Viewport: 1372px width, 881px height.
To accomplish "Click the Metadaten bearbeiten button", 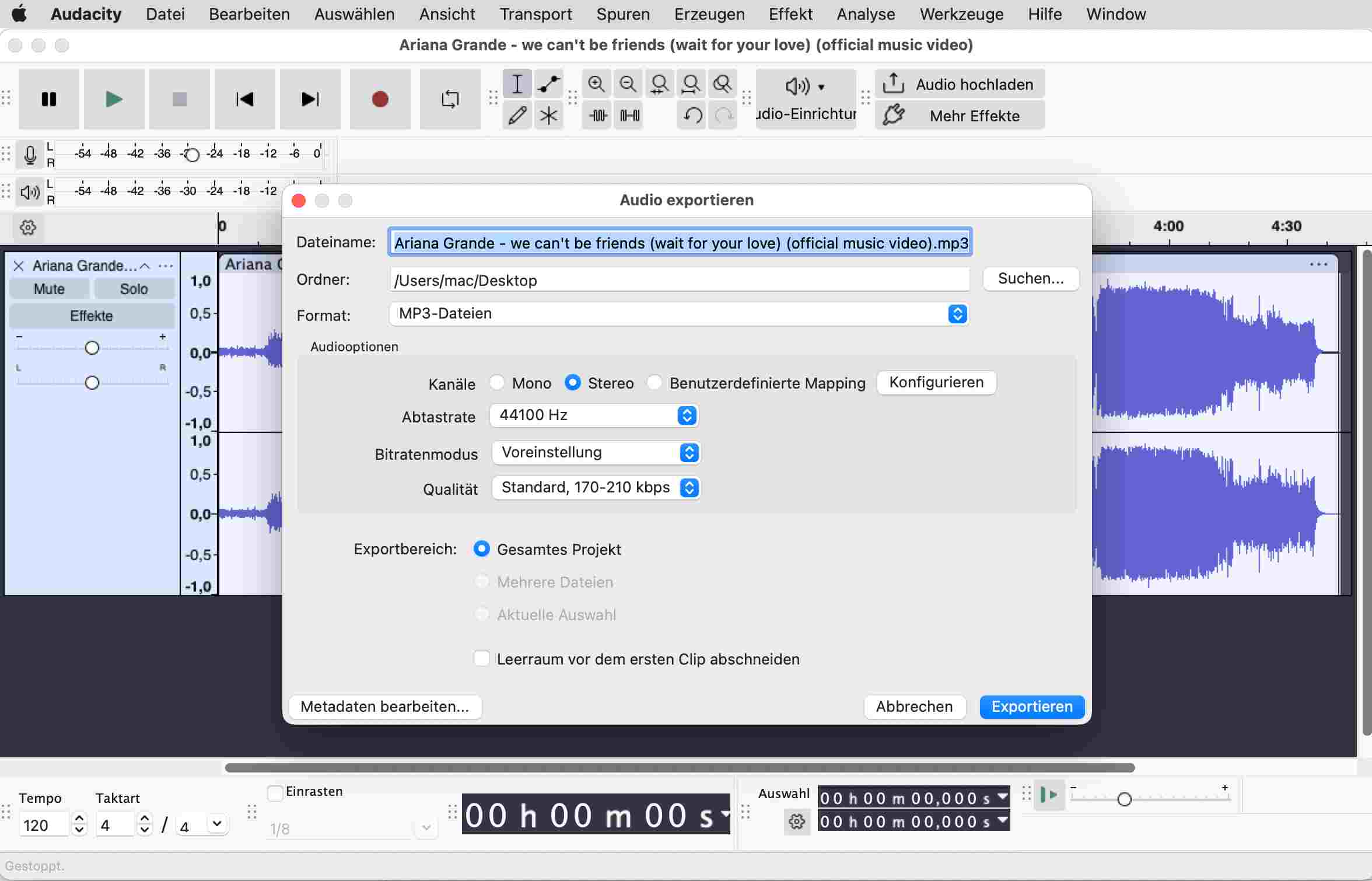I will click(385, 707).
